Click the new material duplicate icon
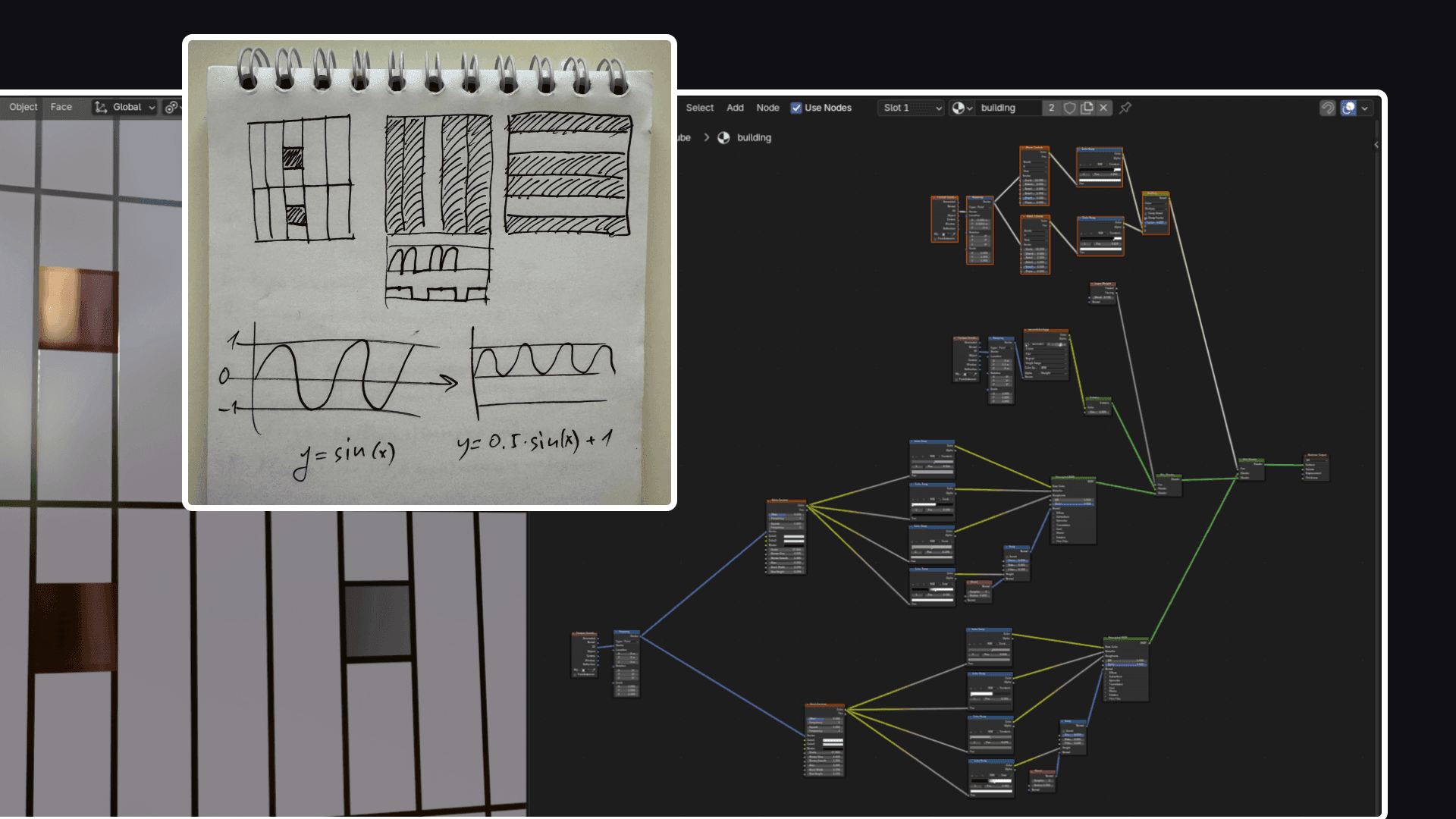The height and width of the screenshot is (819, 1456). (x=1087, y=108)
